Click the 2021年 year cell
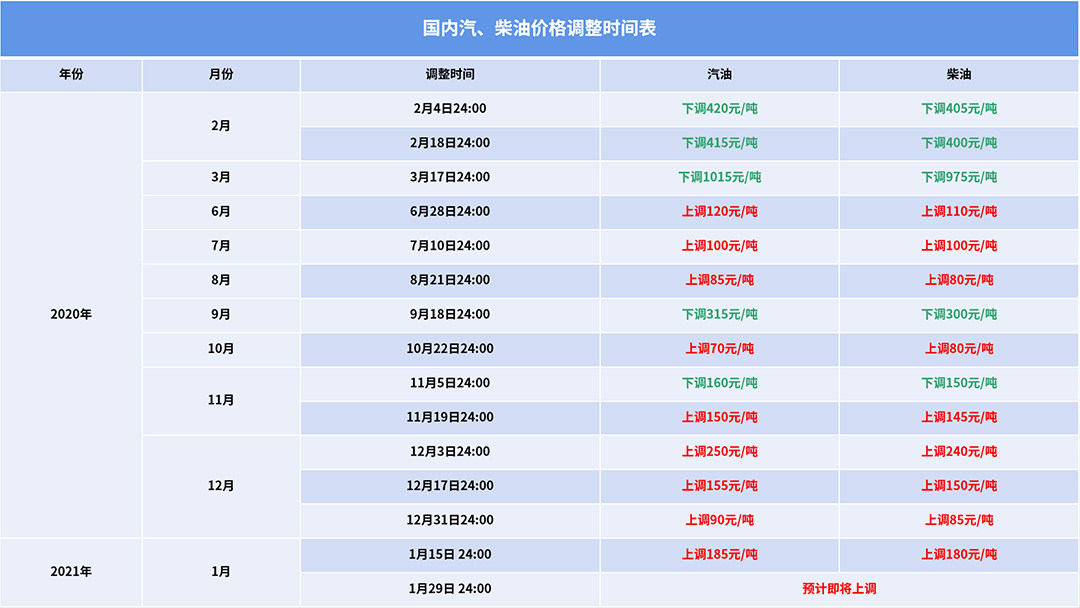 pyautogui.click(x=71, y=572)
